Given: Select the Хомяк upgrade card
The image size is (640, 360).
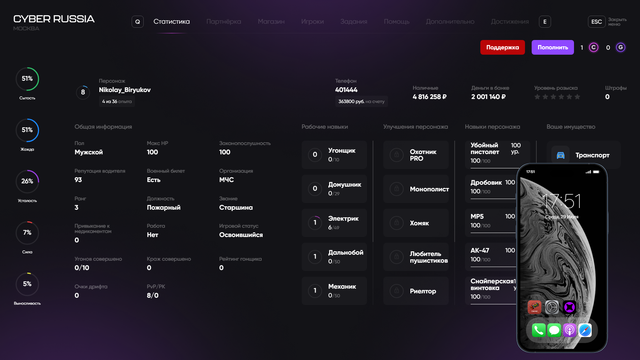Looking at the screenshot, I should point(416,223).
